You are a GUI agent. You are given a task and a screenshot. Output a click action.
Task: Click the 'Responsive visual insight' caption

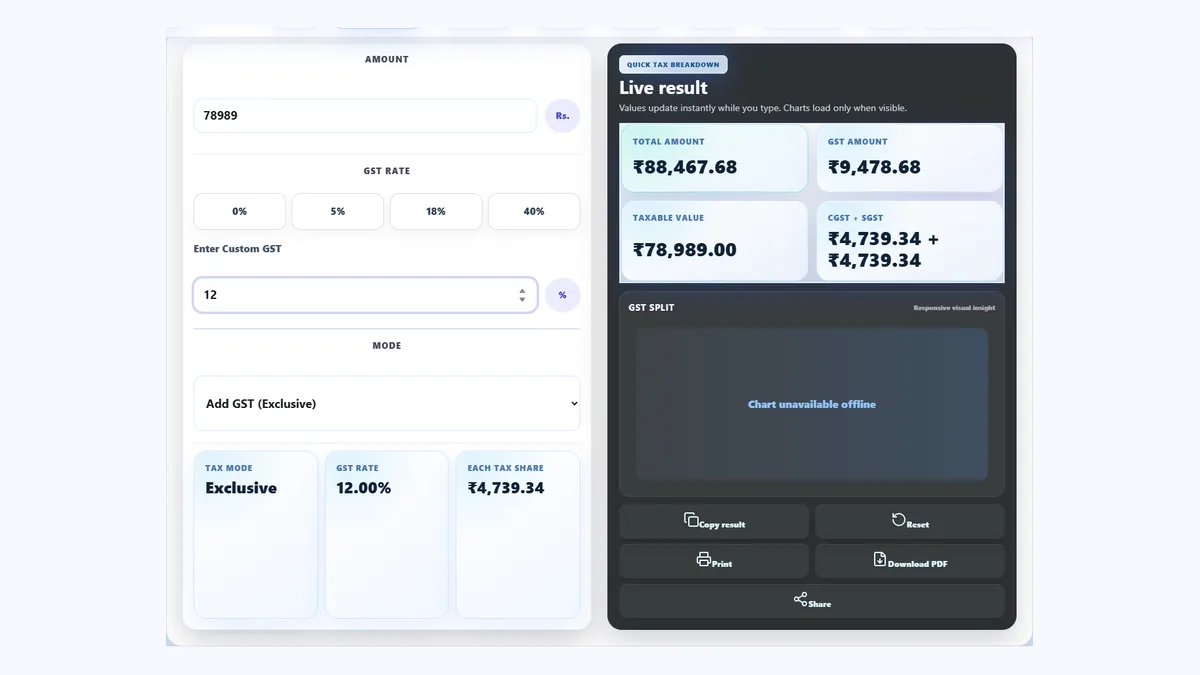click(x=954, y=308)
